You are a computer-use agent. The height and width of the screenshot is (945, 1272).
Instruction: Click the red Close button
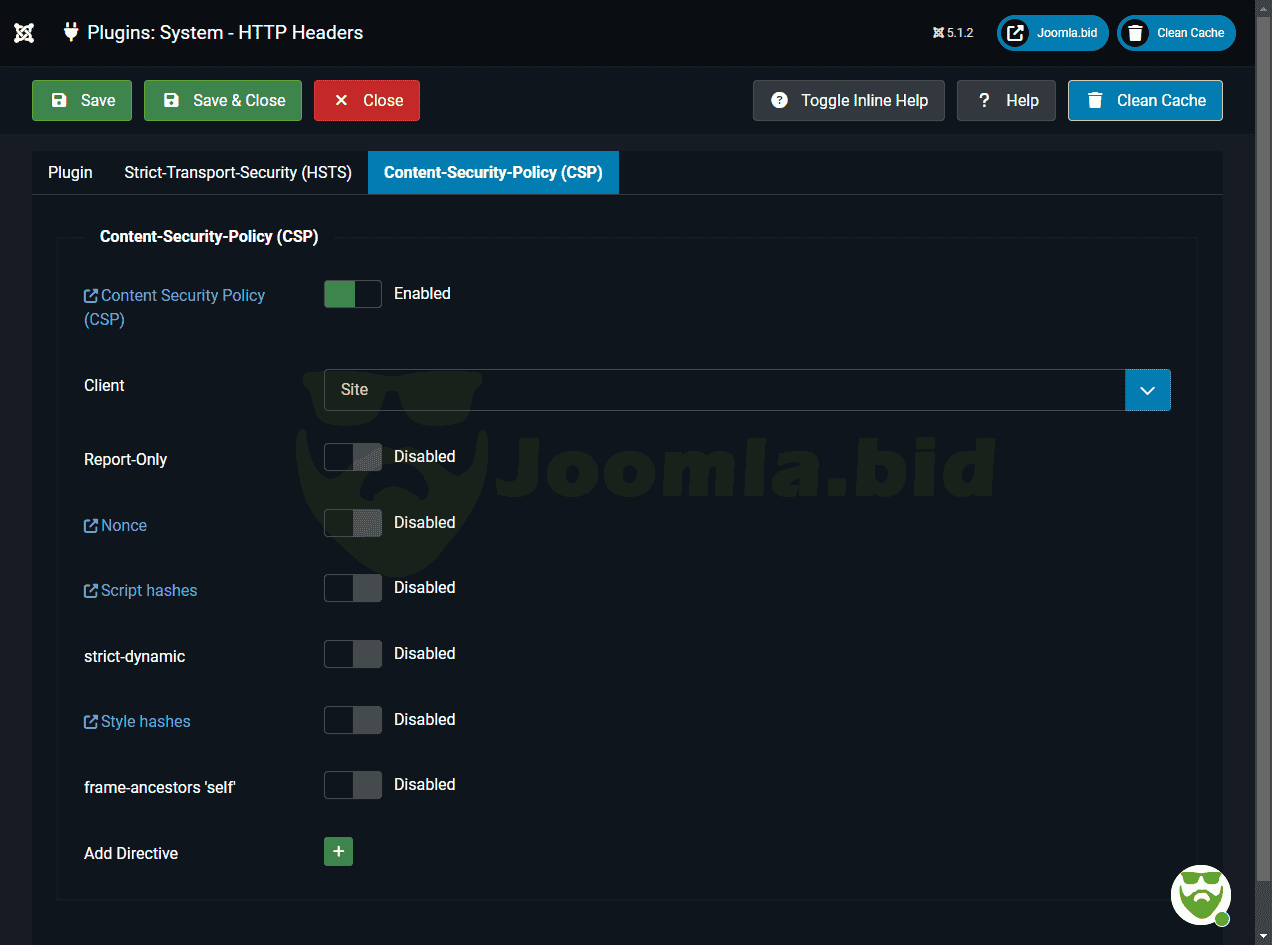pos(367,100)
